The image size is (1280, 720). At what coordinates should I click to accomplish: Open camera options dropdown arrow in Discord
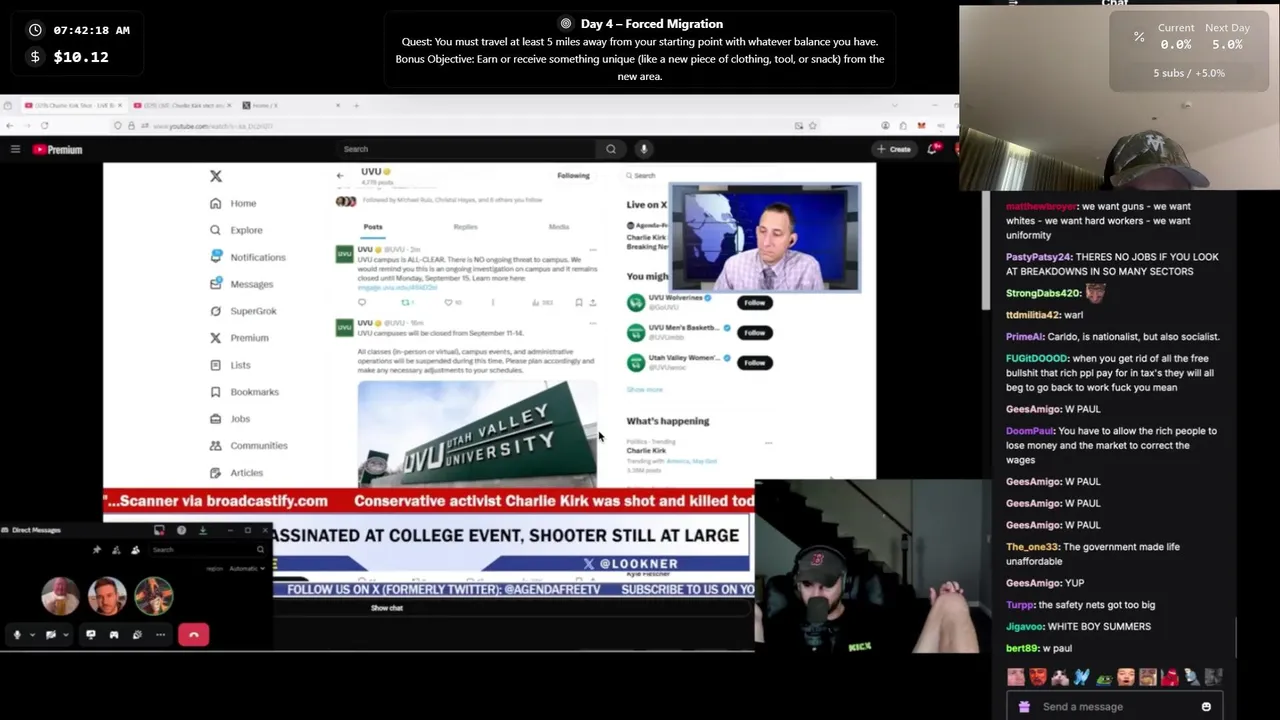click(66, 634)
